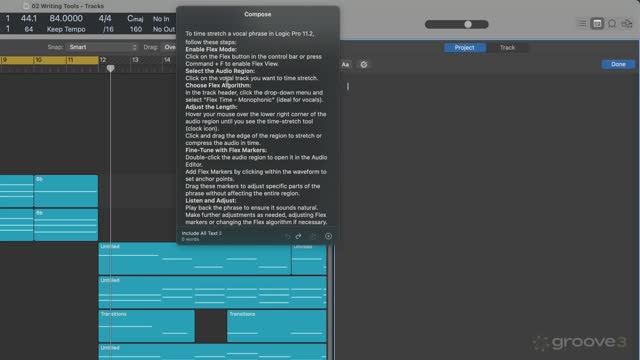The image size is (640, 360).
Task: Click the No In MIDI indicator
Action: 161,19
